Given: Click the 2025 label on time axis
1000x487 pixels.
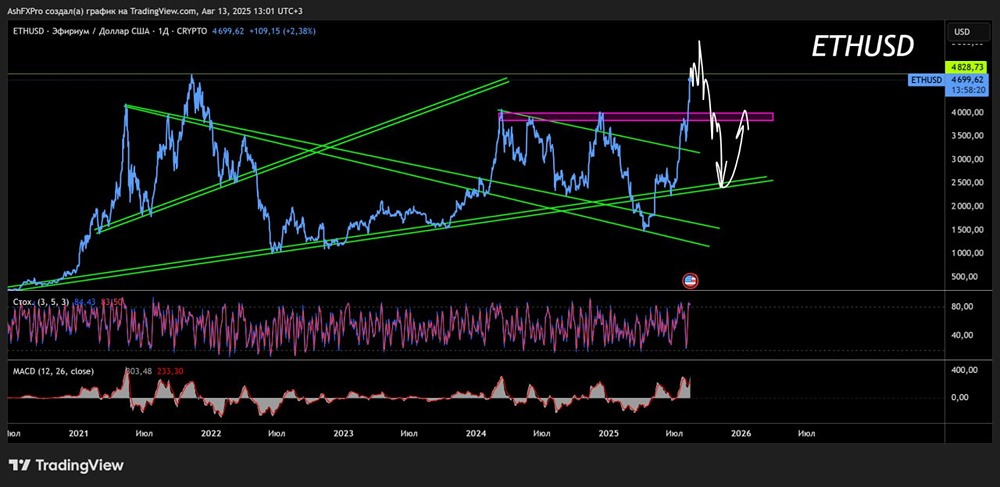Looking at the screenshot, I should [x=608, y=433].
